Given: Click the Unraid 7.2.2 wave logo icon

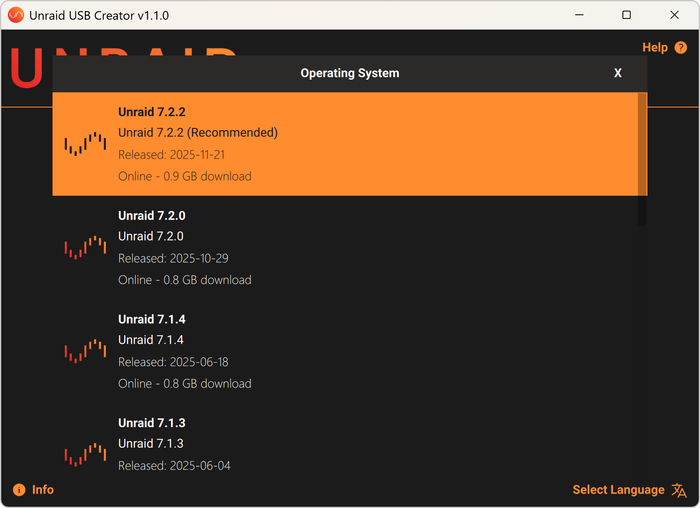Looking at the screenshot, I should pos(85,144).
